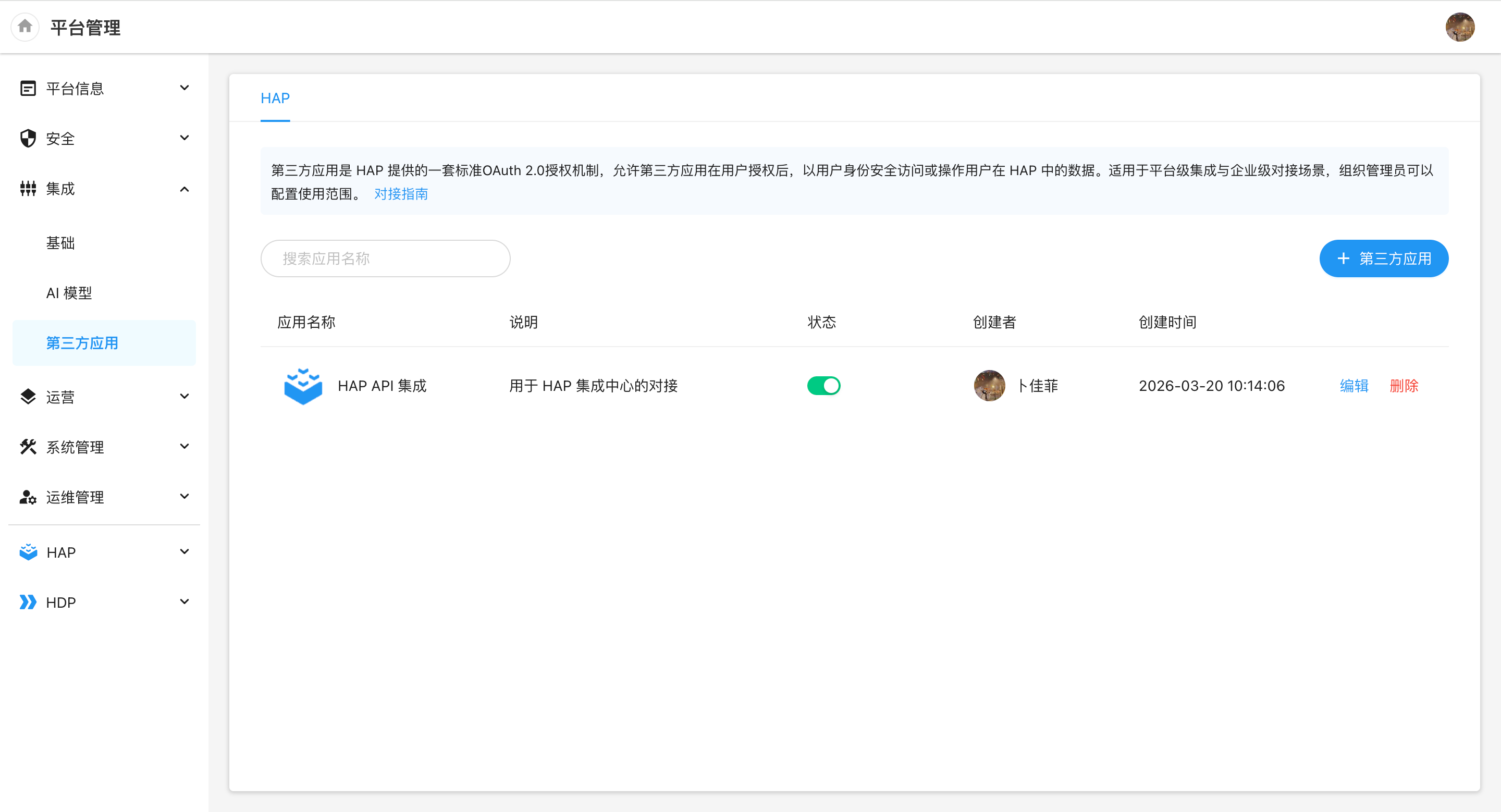Collapse the 集成 sidebar section
1501x812 pixels.
(184, 189)
